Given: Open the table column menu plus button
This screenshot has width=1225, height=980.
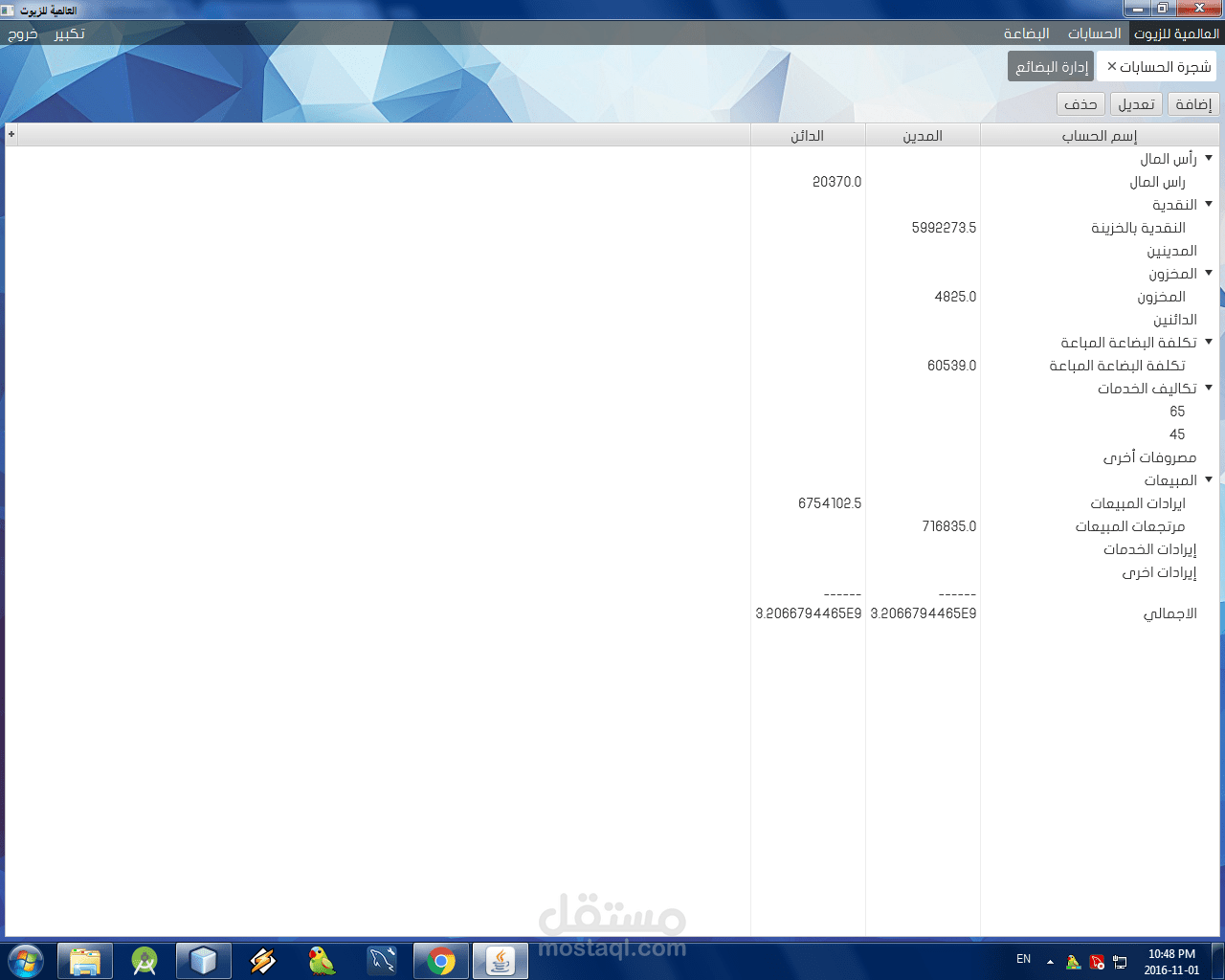Looking at the screenshot, I should 11,135.
